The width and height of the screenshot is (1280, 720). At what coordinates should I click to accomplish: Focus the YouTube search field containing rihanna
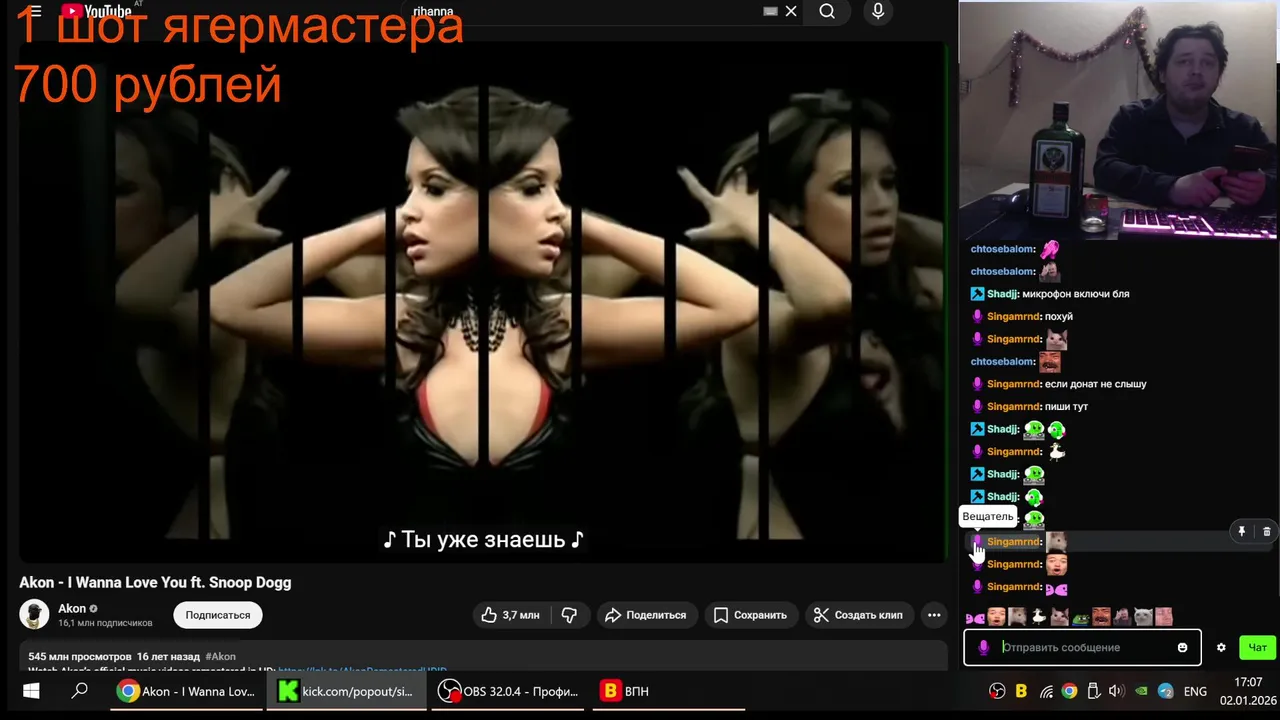585,12
